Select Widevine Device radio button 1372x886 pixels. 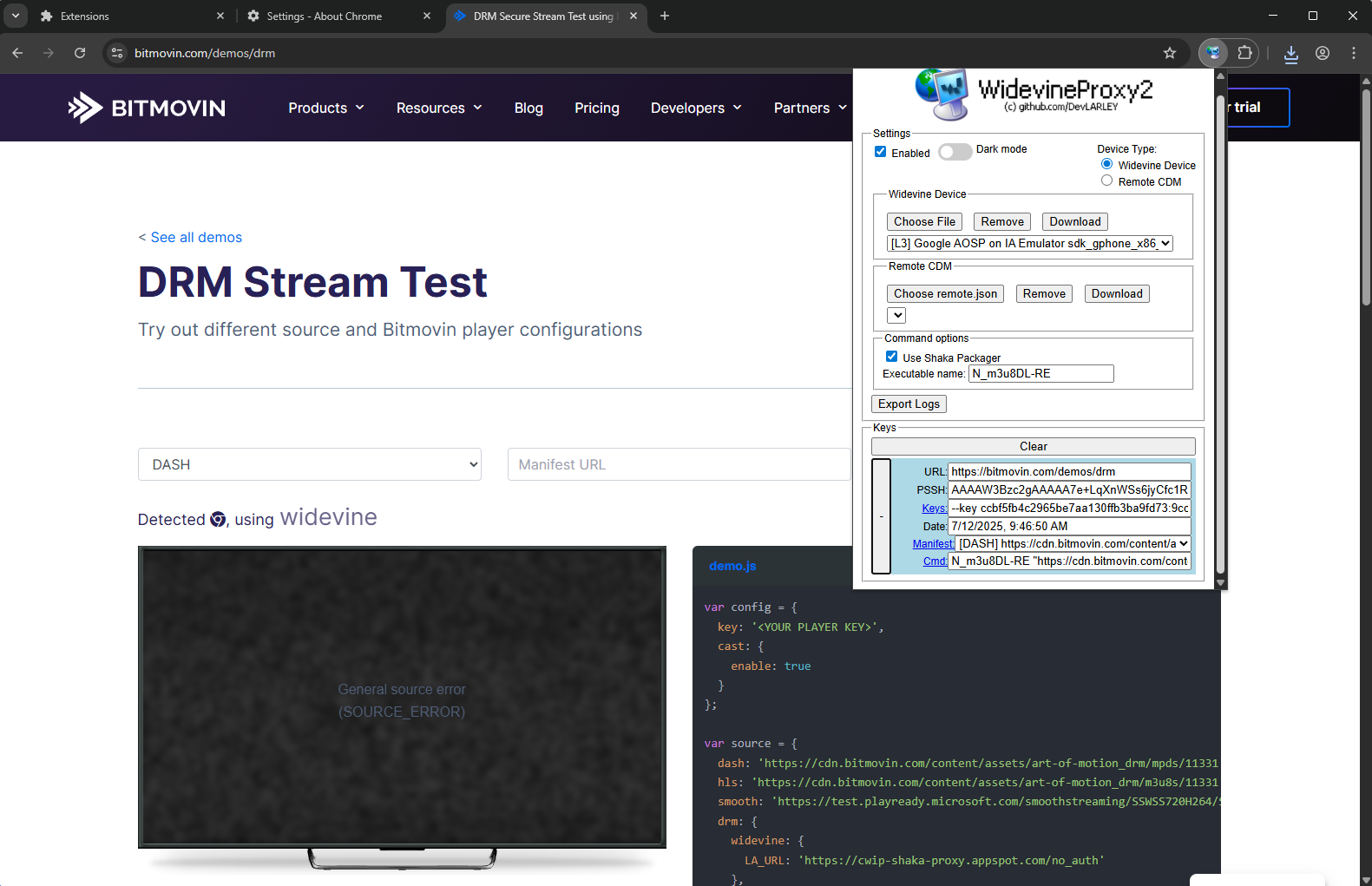pos(1107,164)
